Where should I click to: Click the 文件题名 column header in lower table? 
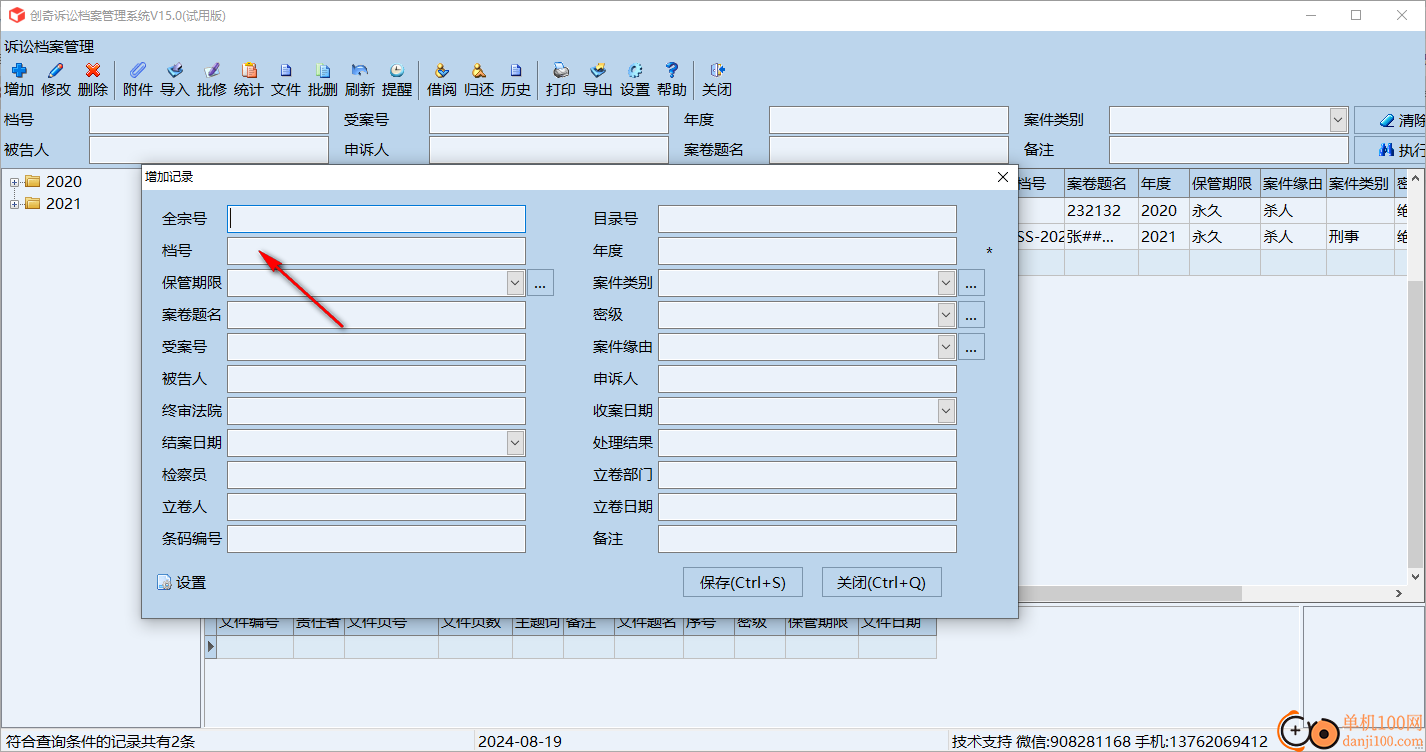(x=649, y=623)
